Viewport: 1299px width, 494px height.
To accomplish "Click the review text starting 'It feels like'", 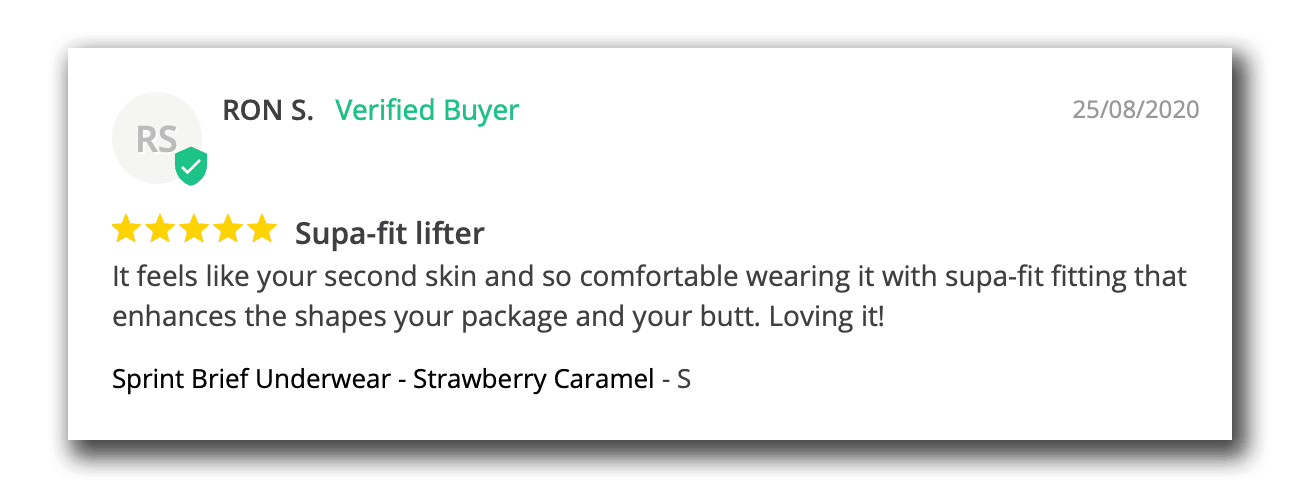I will [x=649, y=296].
